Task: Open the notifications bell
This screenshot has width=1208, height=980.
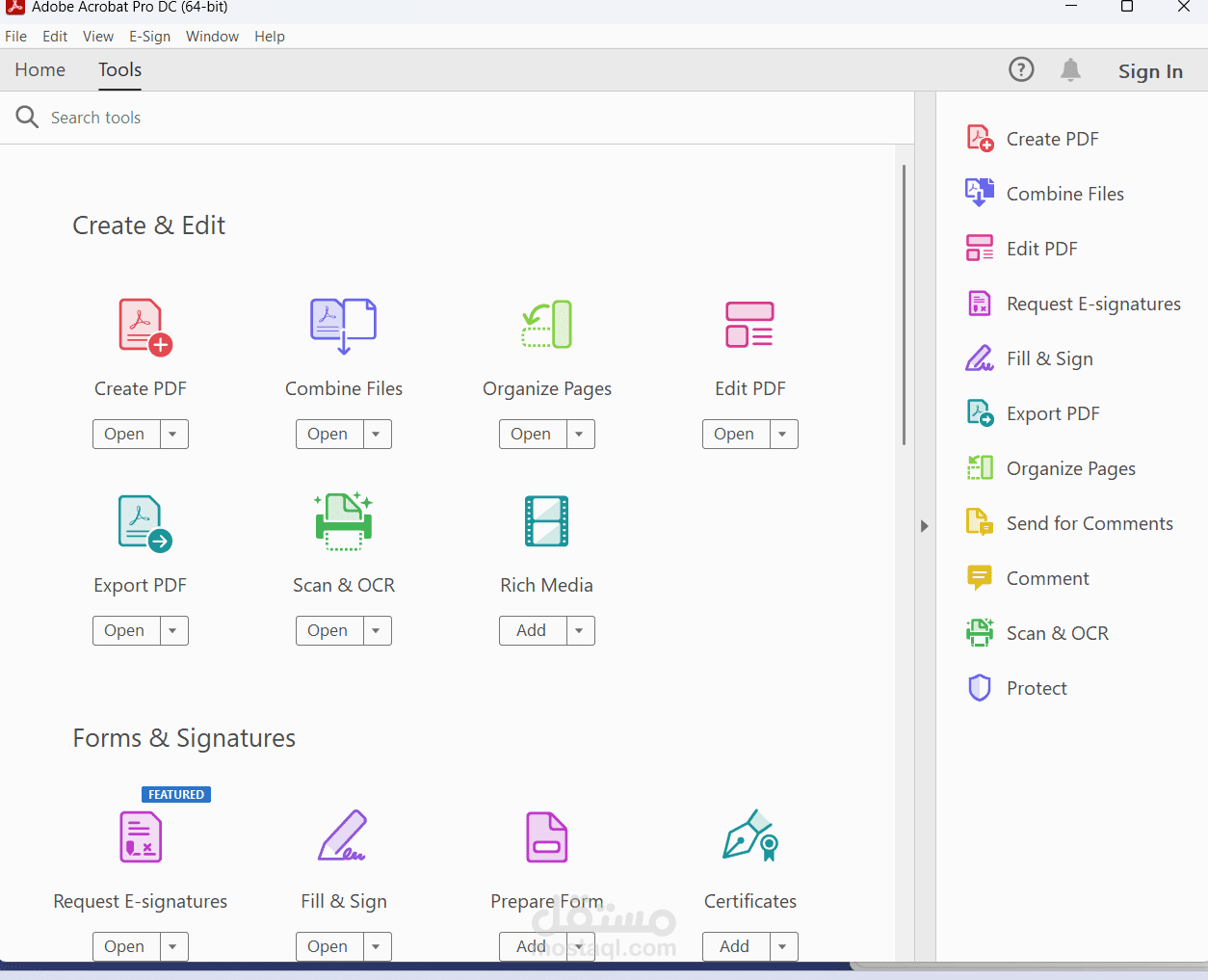Action: (1070, 69)
